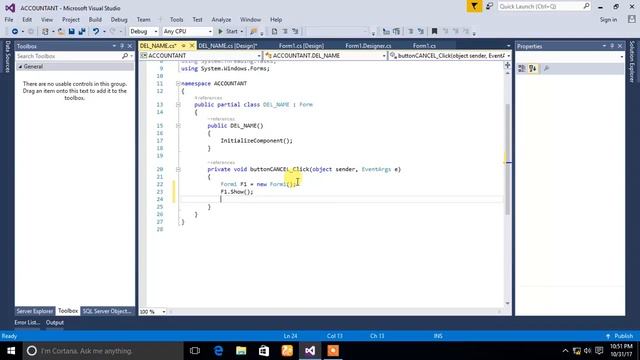Collapse the namespace ACCOUNTANT code block

tap(178, 83)
